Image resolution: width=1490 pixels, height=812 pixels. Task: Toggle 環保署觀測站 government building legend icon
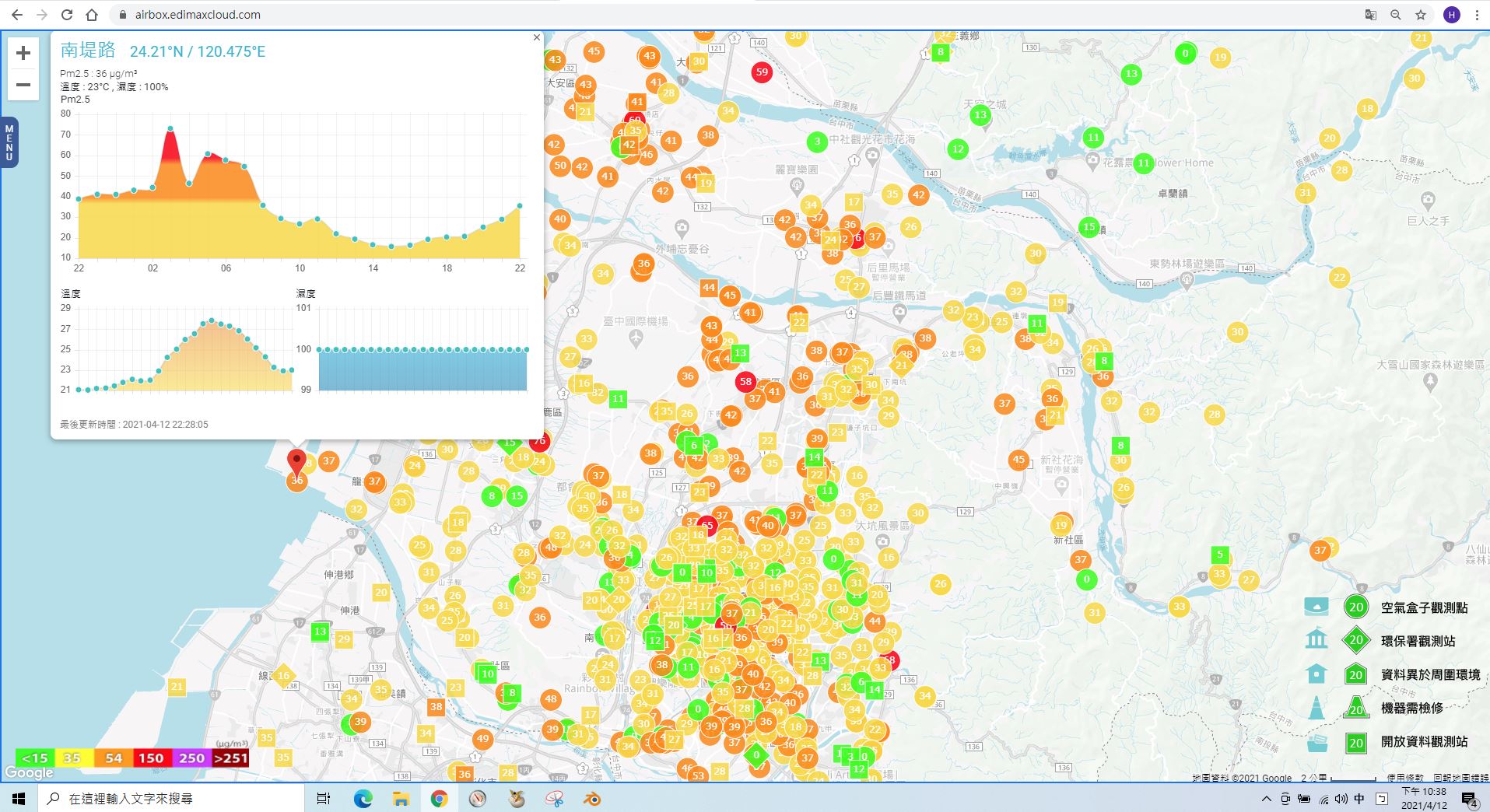(1316, 639)
